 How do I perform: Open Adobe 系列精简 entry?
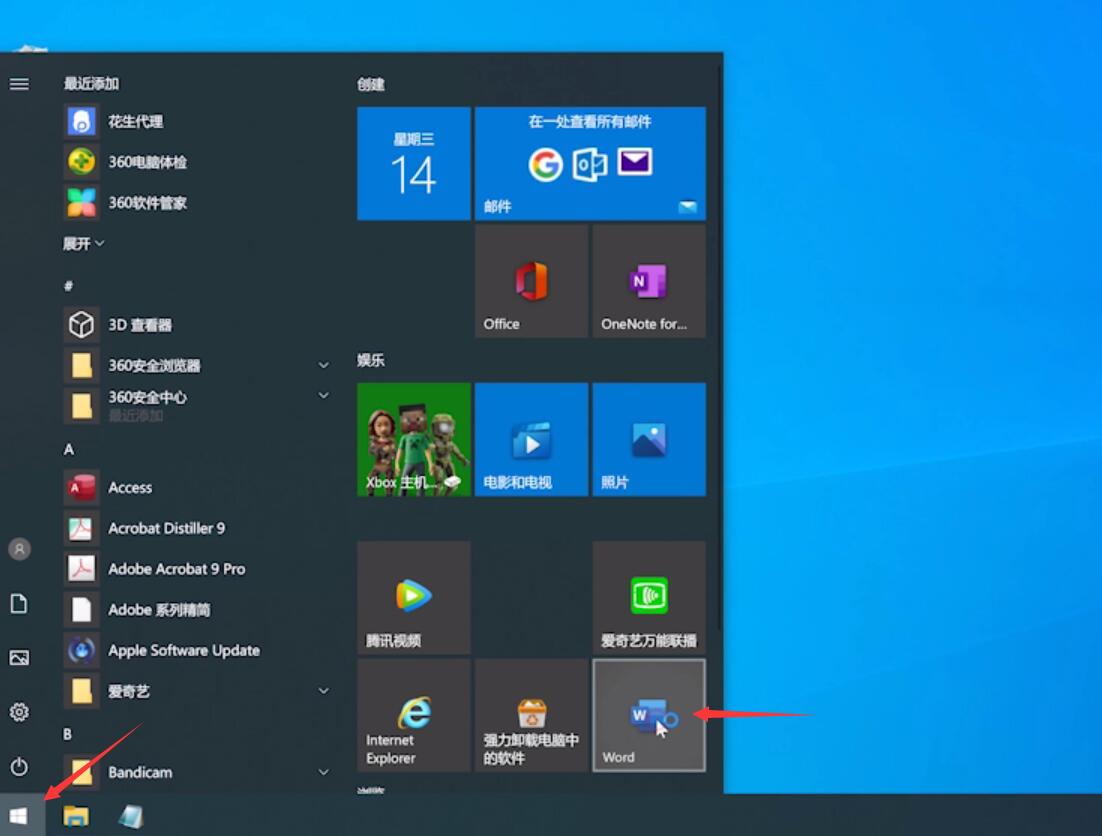click(x=197, y=610)
